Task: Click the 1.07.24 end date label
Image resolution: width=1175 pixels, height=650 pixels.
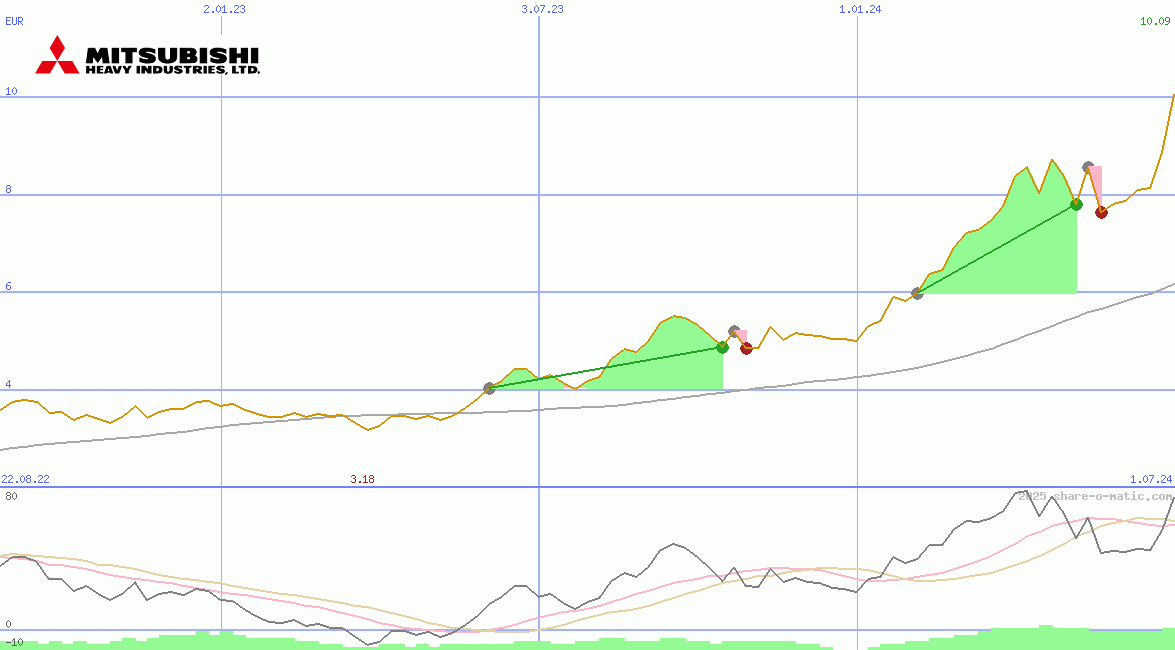Action: click(1150, 479)
